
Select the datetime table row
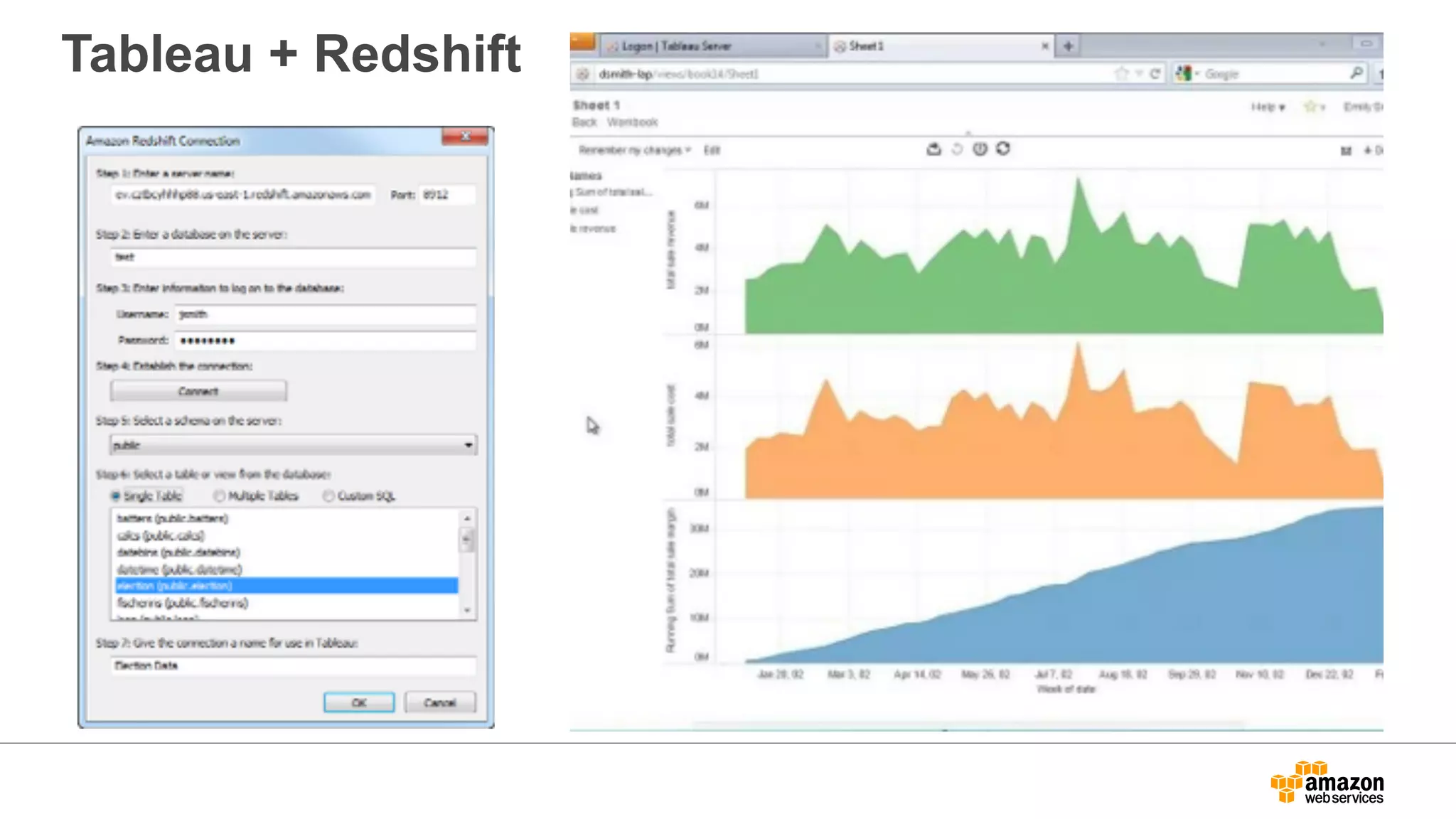click(286, 569)
